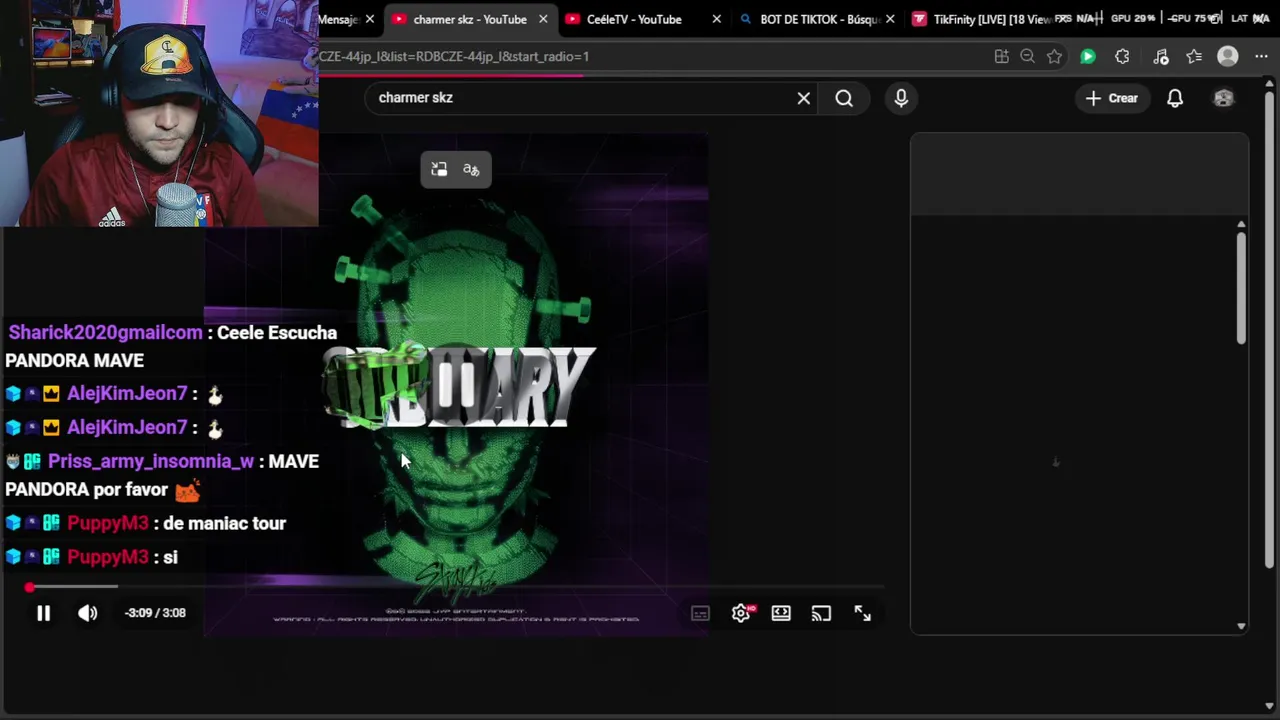Switch to the BOT DE TIKTOK search tab
This screenshot has height=720, width=1280.
point(818,19)
